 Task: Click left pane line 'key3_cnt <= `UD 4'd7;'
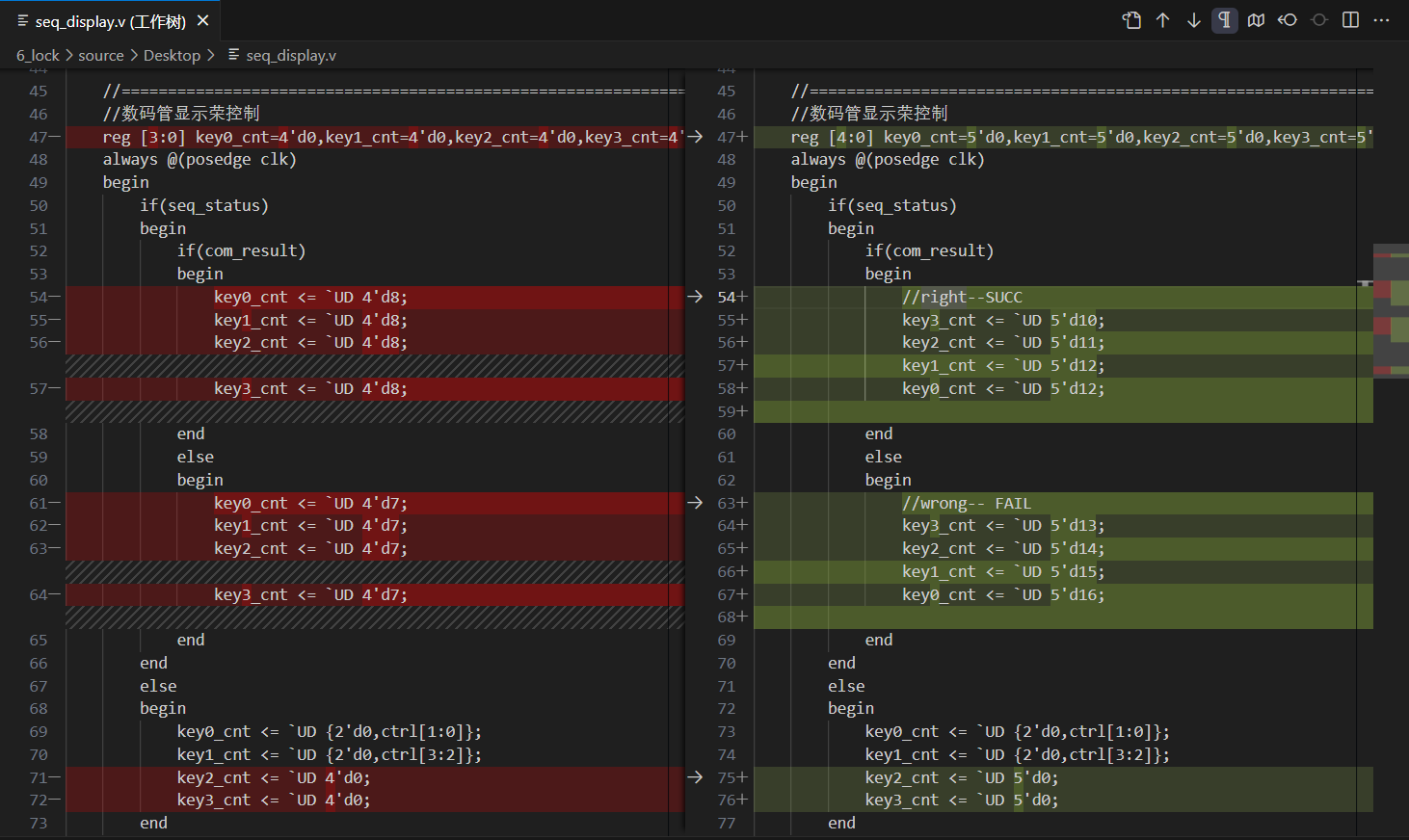(x=310, y=594)
